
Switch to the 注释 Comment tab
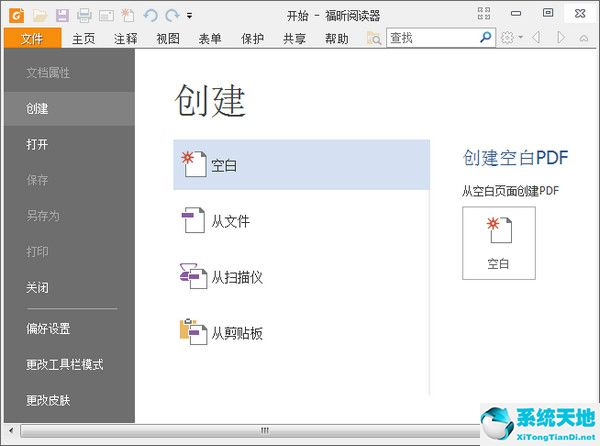point(126,39)
